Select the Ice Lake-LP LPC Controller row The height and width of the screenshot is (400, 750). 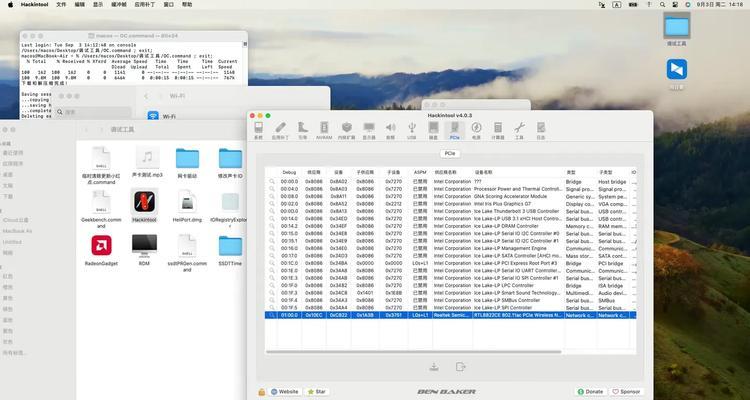[451, 286]
